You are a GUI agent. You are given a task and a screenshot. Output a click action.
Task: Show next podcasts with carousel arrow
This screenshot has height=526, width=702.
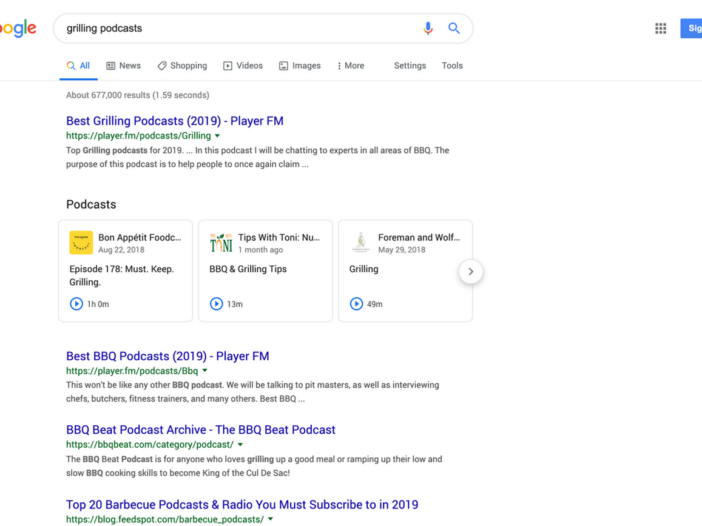471,271
